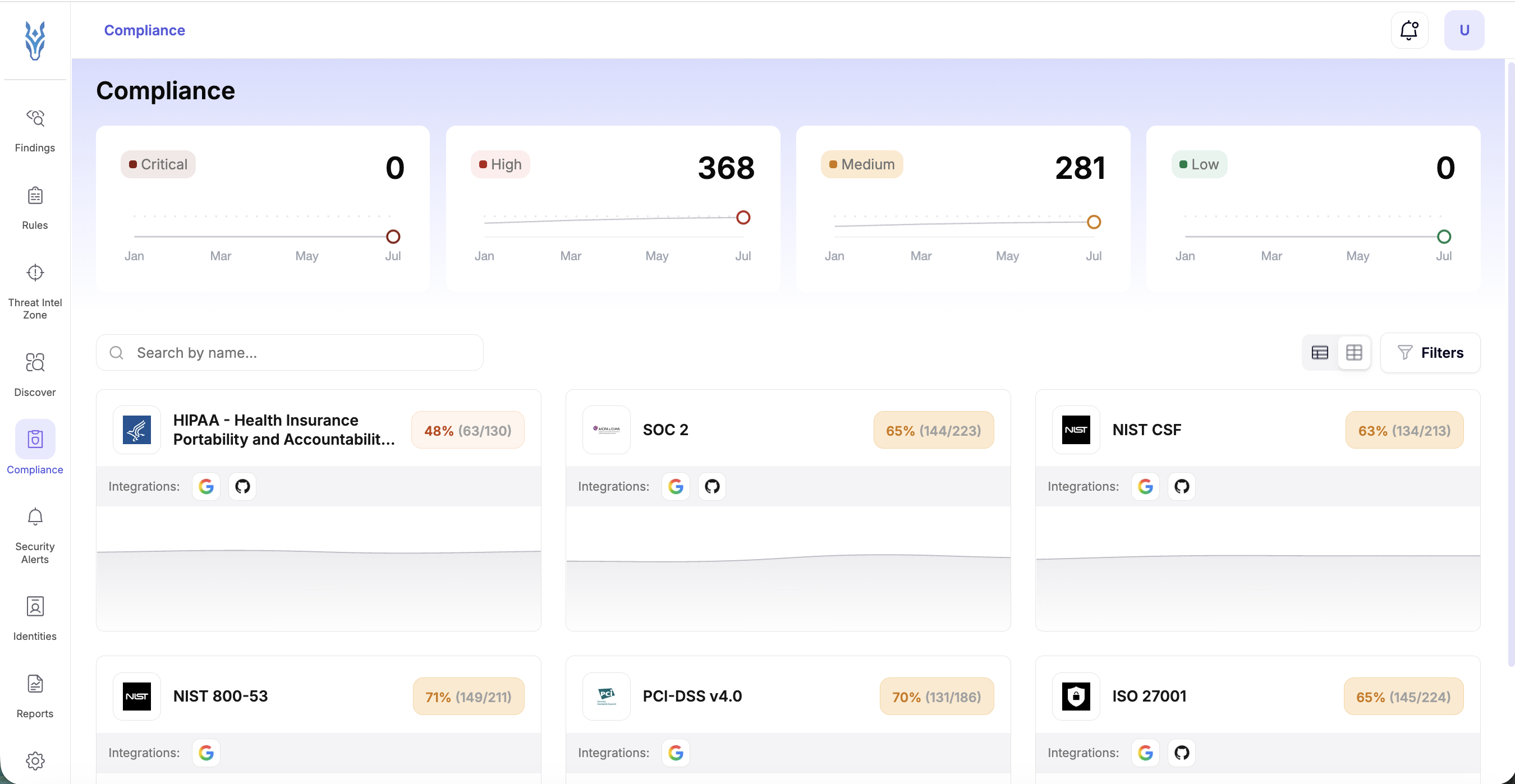
Task: Select the Compliance sidebar item
Action: (35, 448)
